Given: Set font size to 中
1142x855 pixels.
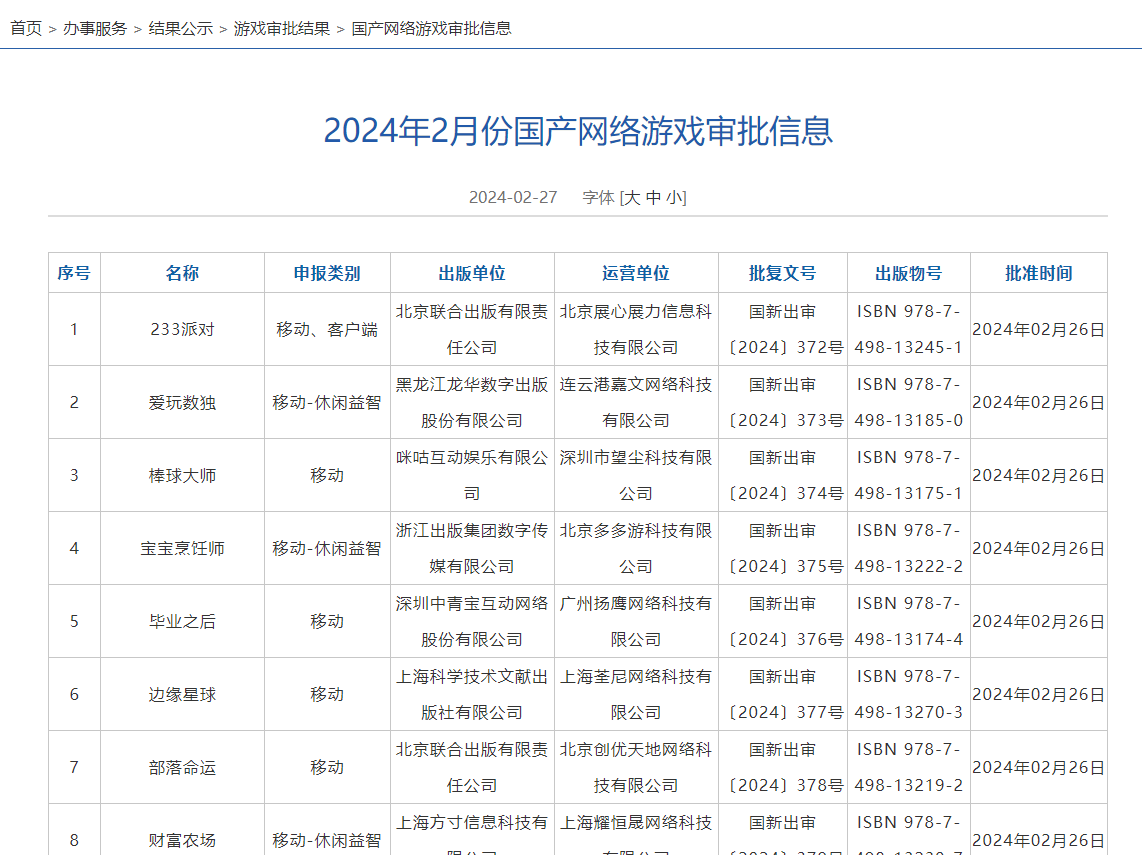Looking at the screenshot, I should (x=653, y=197).
